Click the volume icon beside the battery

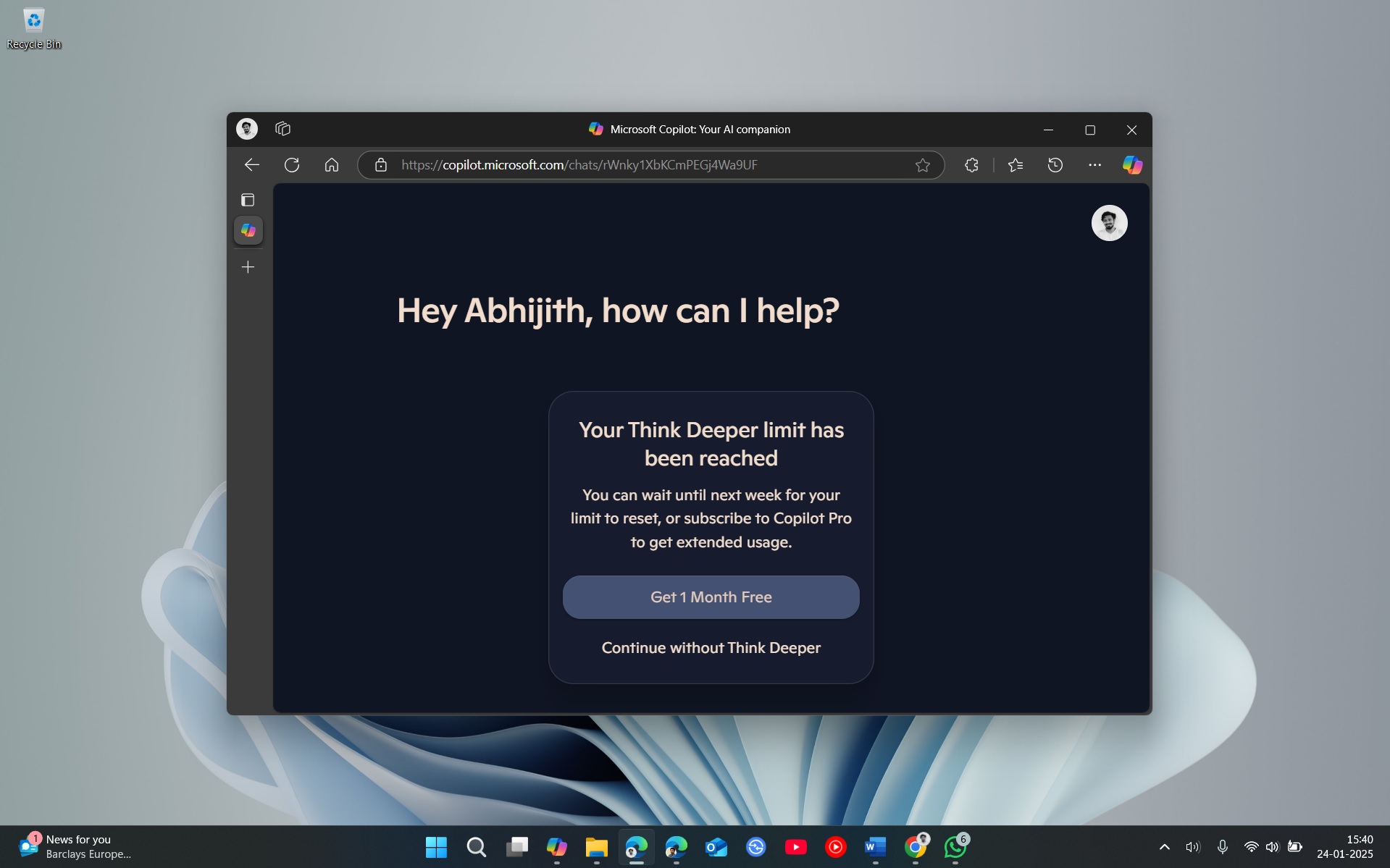click(x=1272, y=847)
